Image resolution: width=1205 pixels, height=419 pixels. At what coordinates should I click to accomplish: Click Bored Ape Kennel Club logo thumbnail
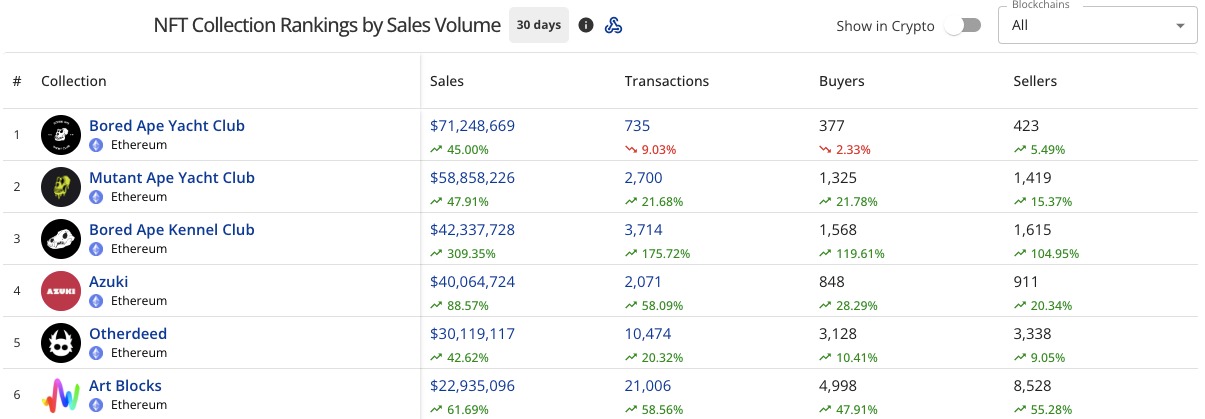tap(61, 239)
